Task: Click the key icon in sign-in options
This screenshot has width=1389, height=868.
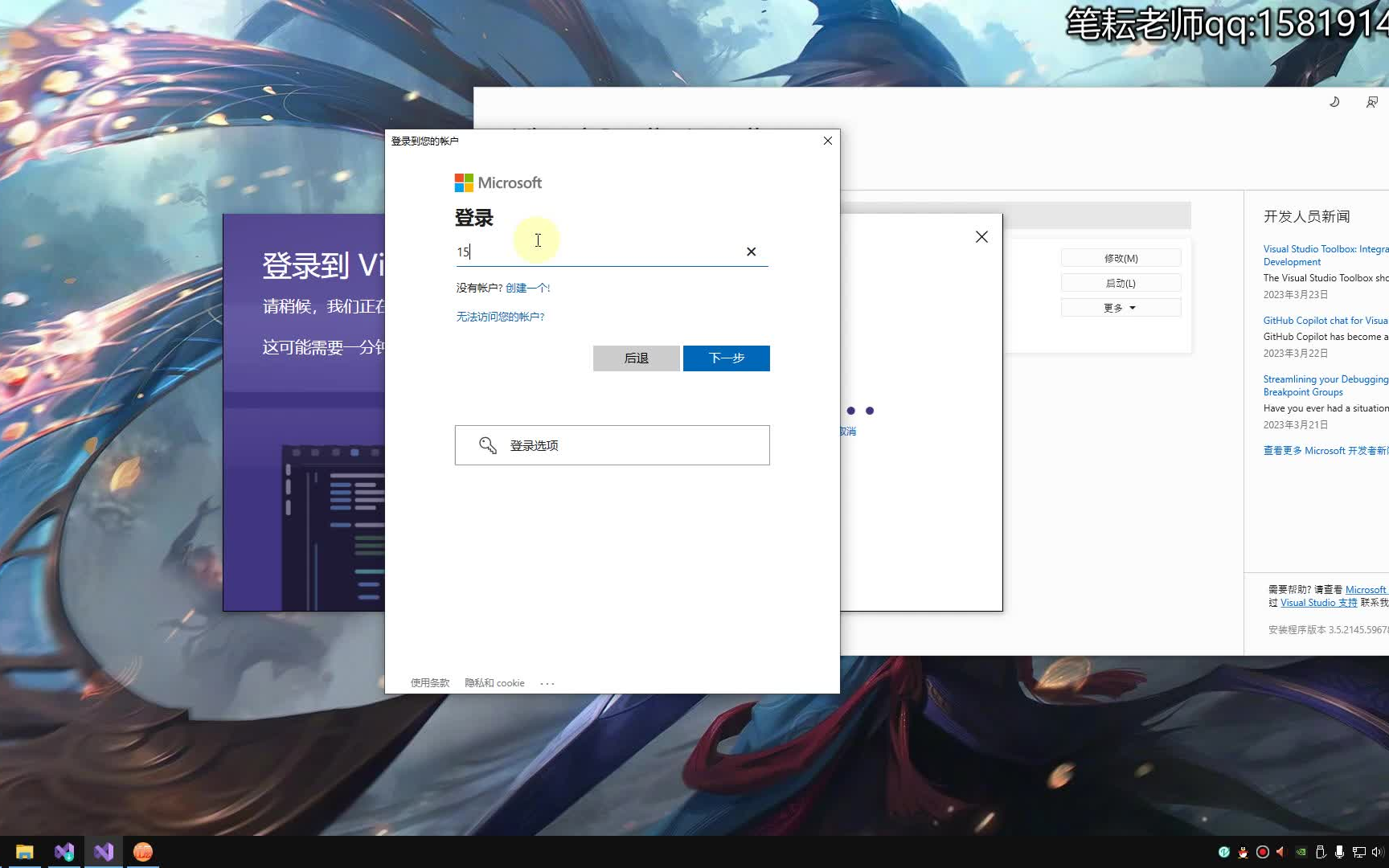Action: pyautogui.click(x=488, y=445)
